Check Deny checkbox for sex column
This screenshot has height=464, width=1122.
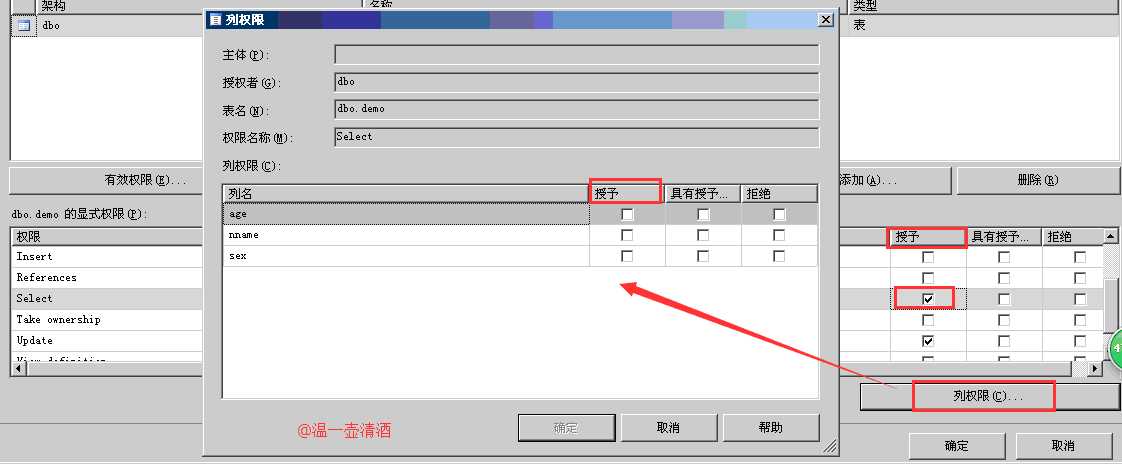[x=779, y=256]
